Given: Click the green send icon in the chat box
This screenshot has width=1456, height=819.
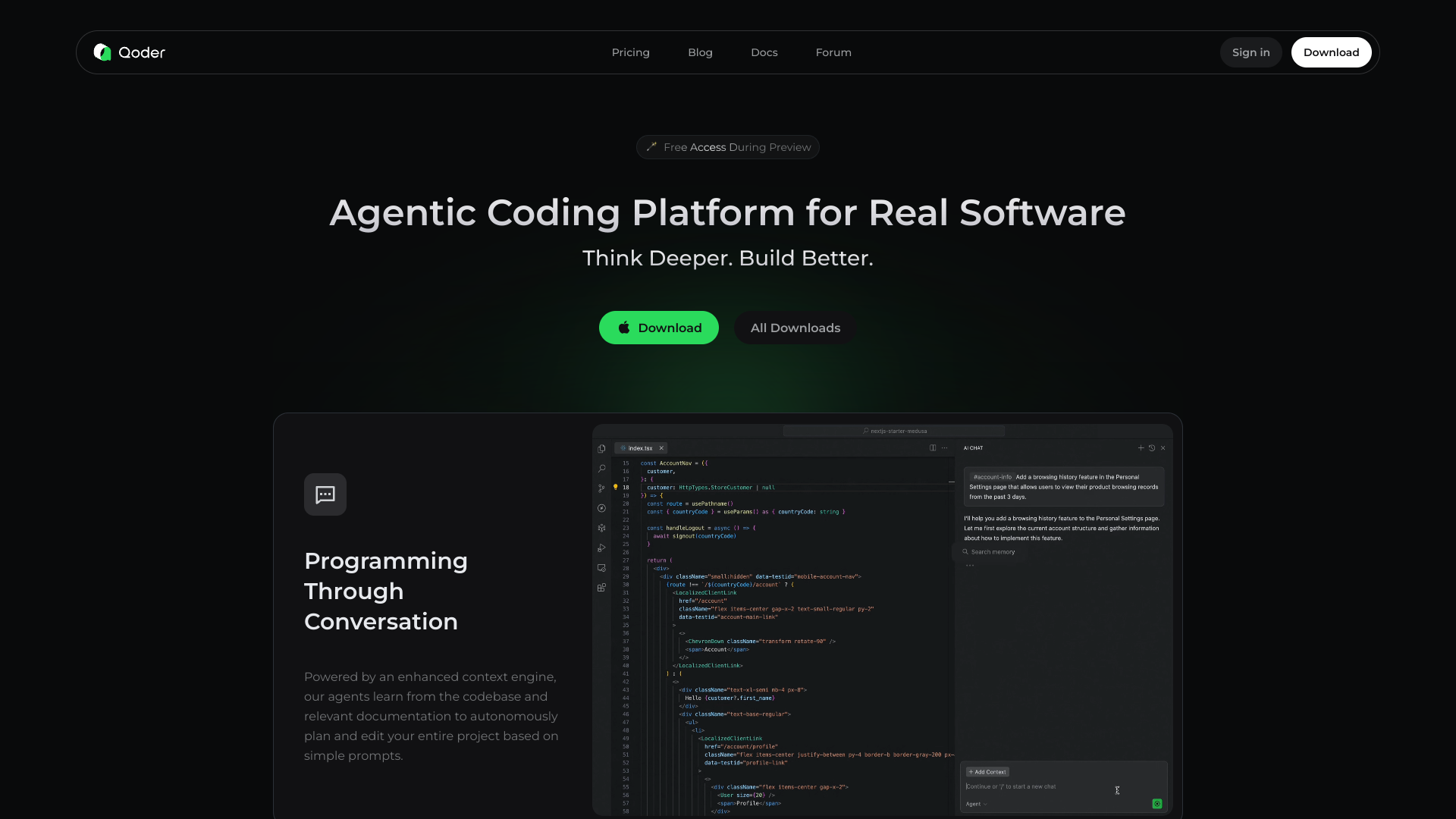Looking at the screenshot, I should [1157, 804].
